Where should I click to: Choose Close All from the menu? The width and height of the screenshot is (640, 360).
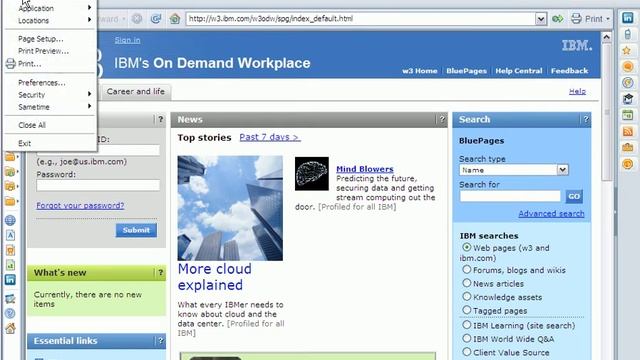(x=32, y=125)
